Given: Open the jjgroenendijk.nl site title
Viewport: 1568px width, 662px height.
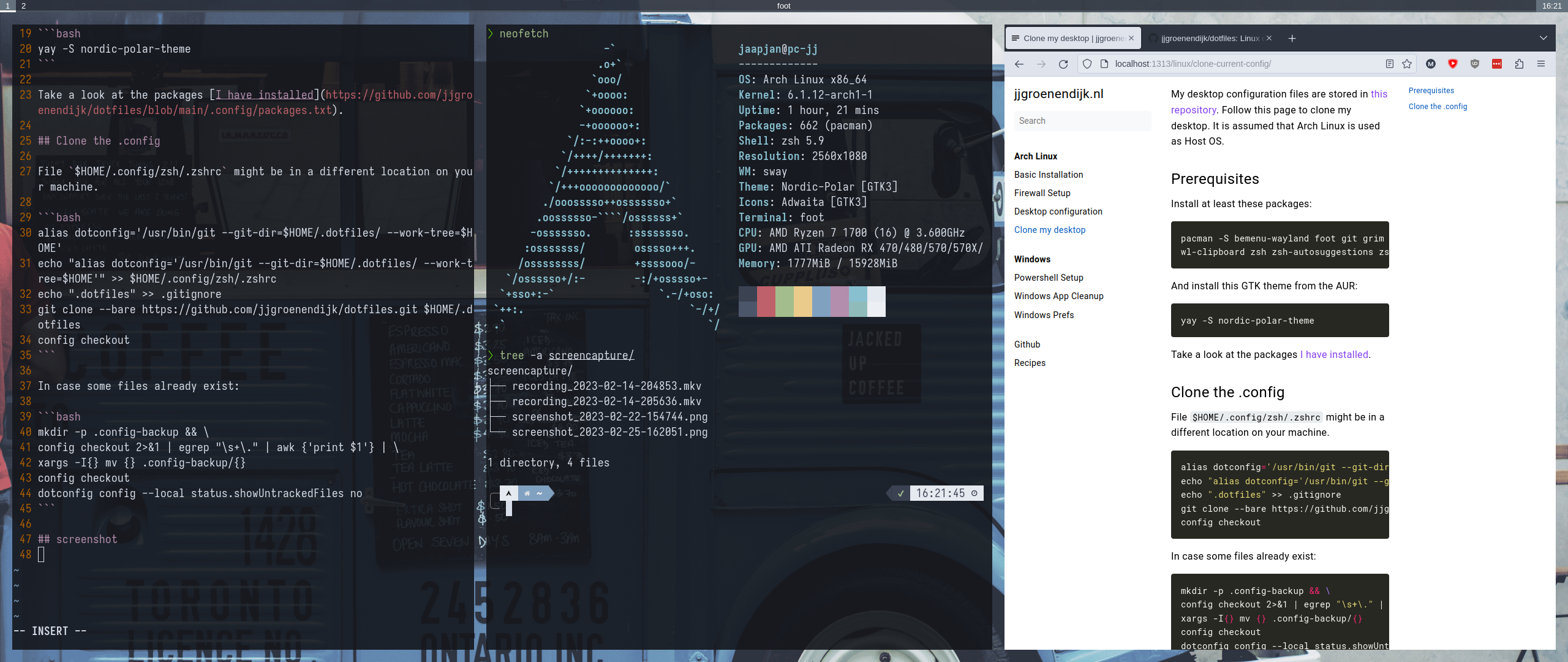Looking at the screenshot, I should pyautogui.click(x=1058, y=94).
